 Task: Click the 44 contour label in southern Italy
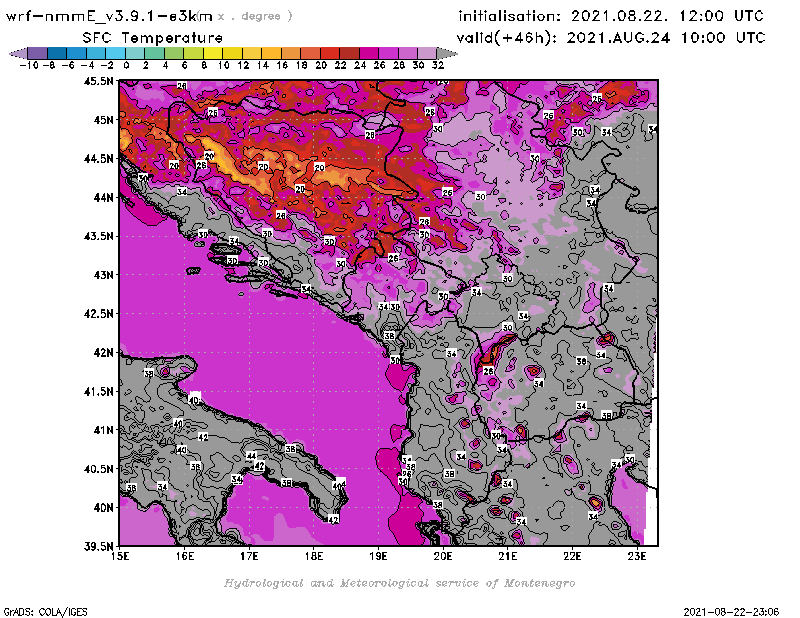coord(252,456)
